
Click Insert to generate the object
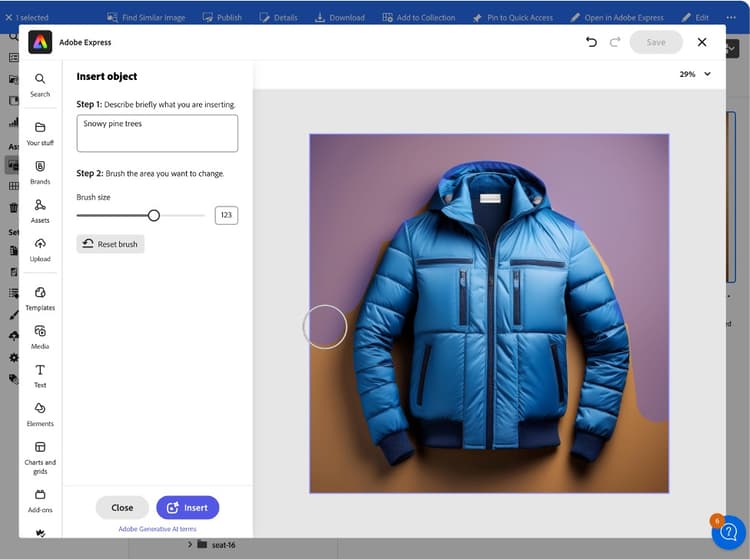188,507
